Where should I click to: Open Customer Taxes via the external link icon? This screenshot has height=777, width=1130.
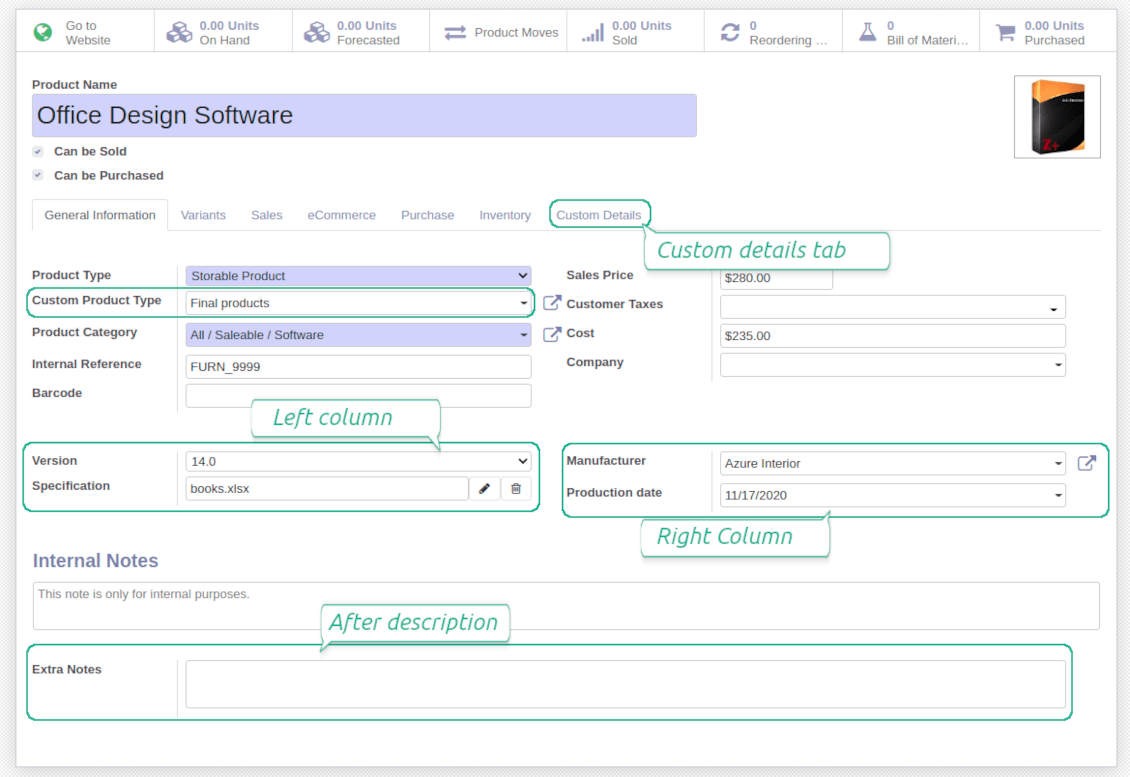(552, 303)
